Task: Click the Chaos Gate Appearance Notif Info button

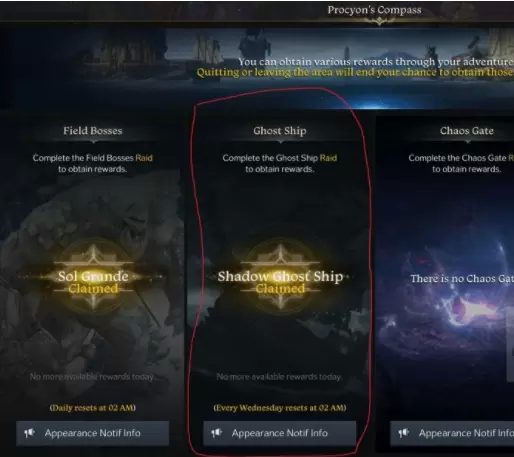Action: click(452, 433)
